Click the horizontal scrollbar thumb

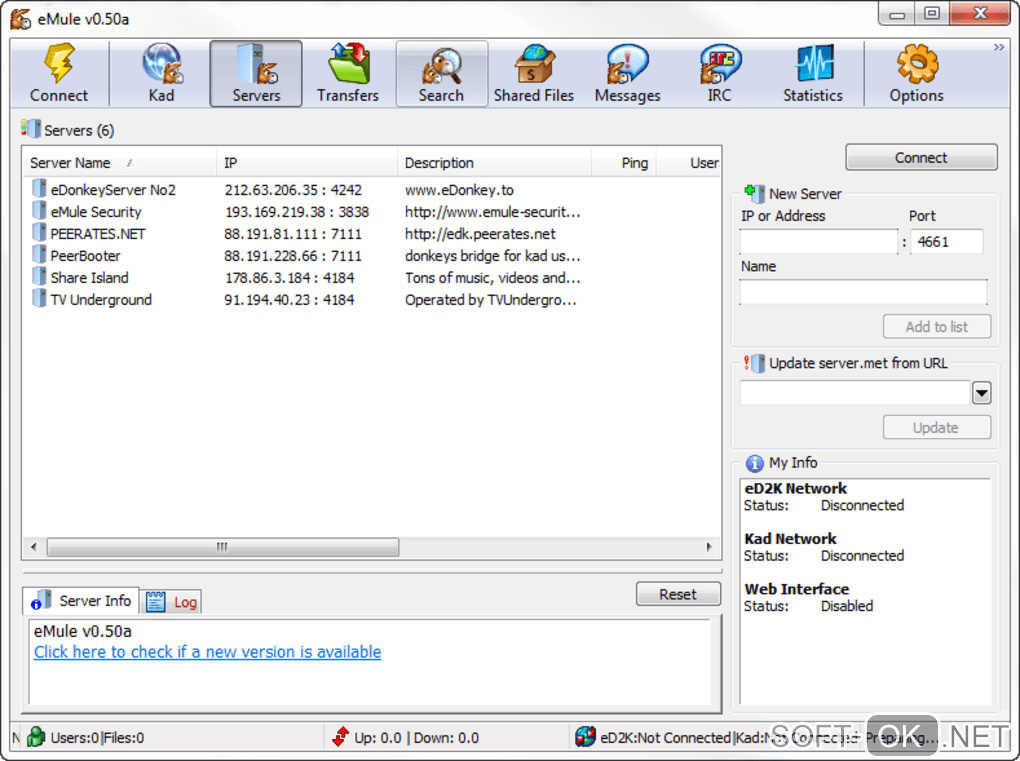coord(222,546)
